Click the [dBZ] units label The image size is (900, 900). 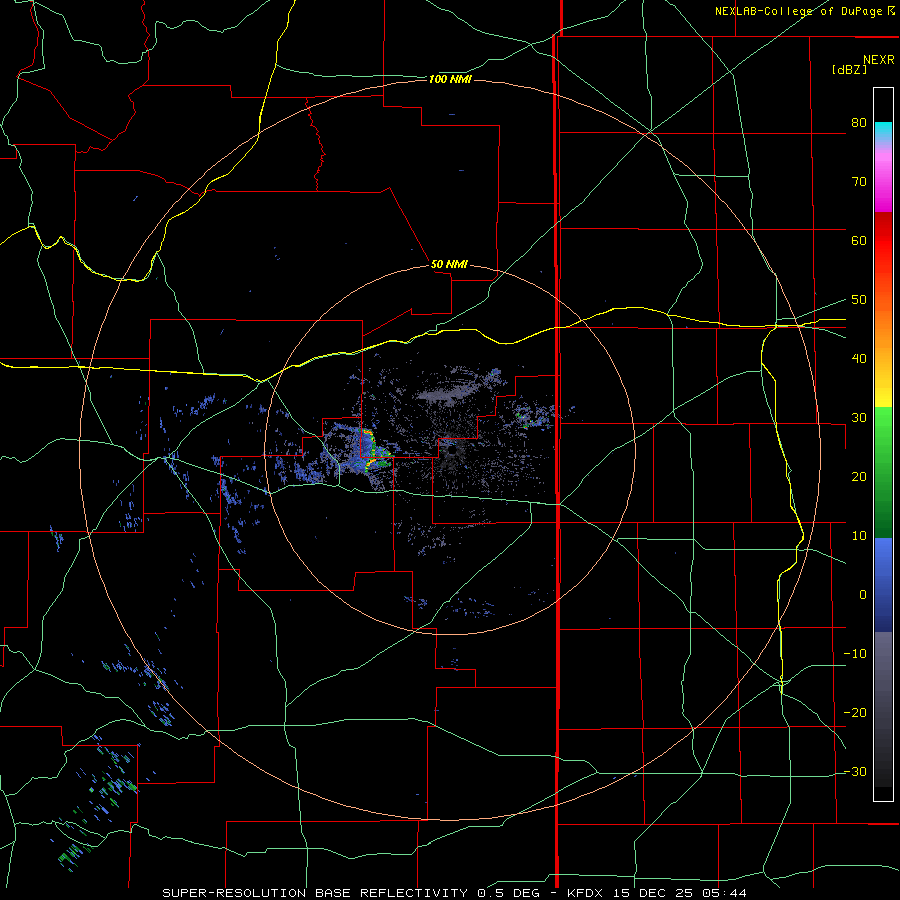point(849,70)
